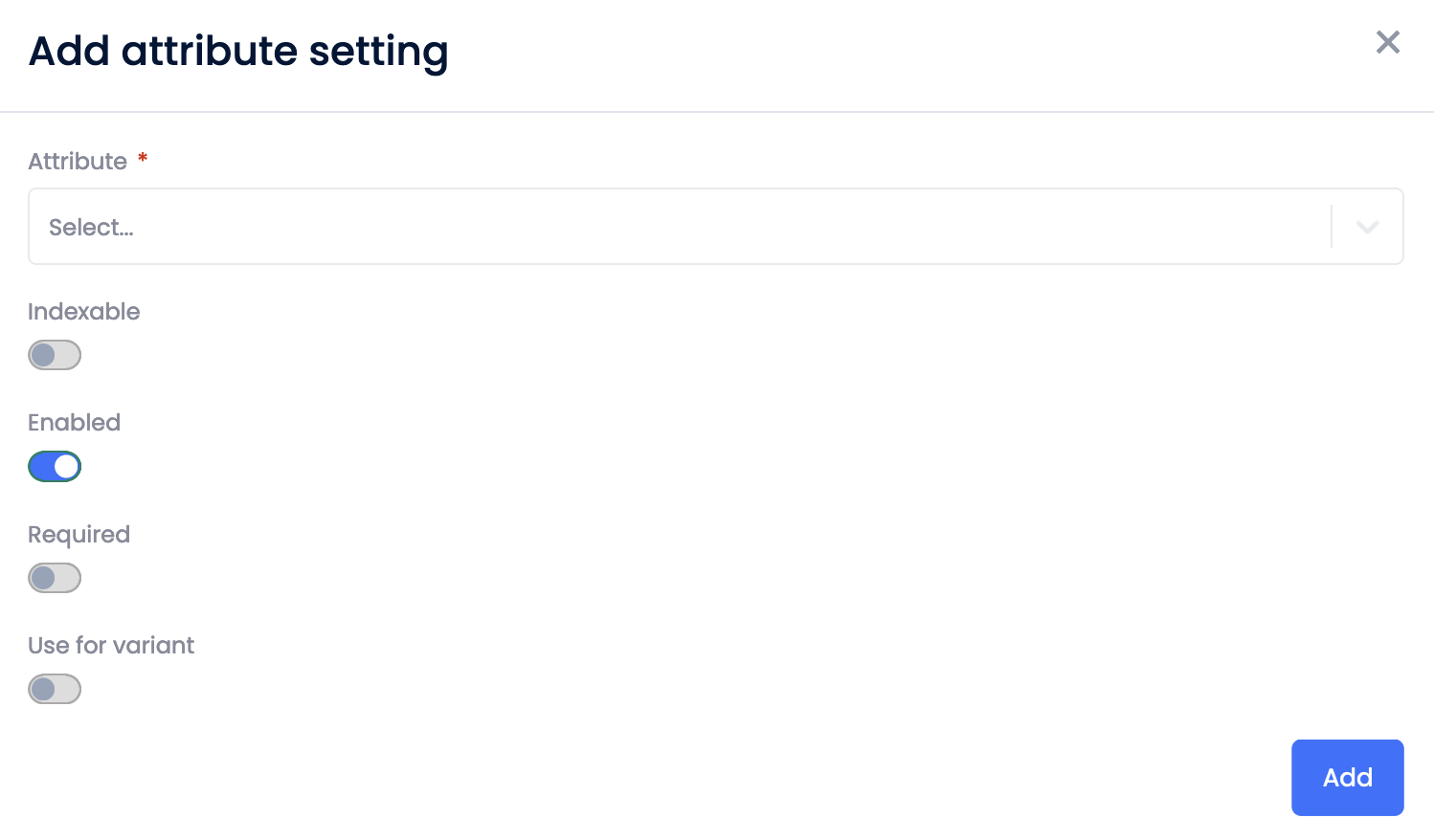The width and height of the screenshot is (1434, 840).
Task: Toggle Indexable off after enabling
Action: click(x=55, y=354)
